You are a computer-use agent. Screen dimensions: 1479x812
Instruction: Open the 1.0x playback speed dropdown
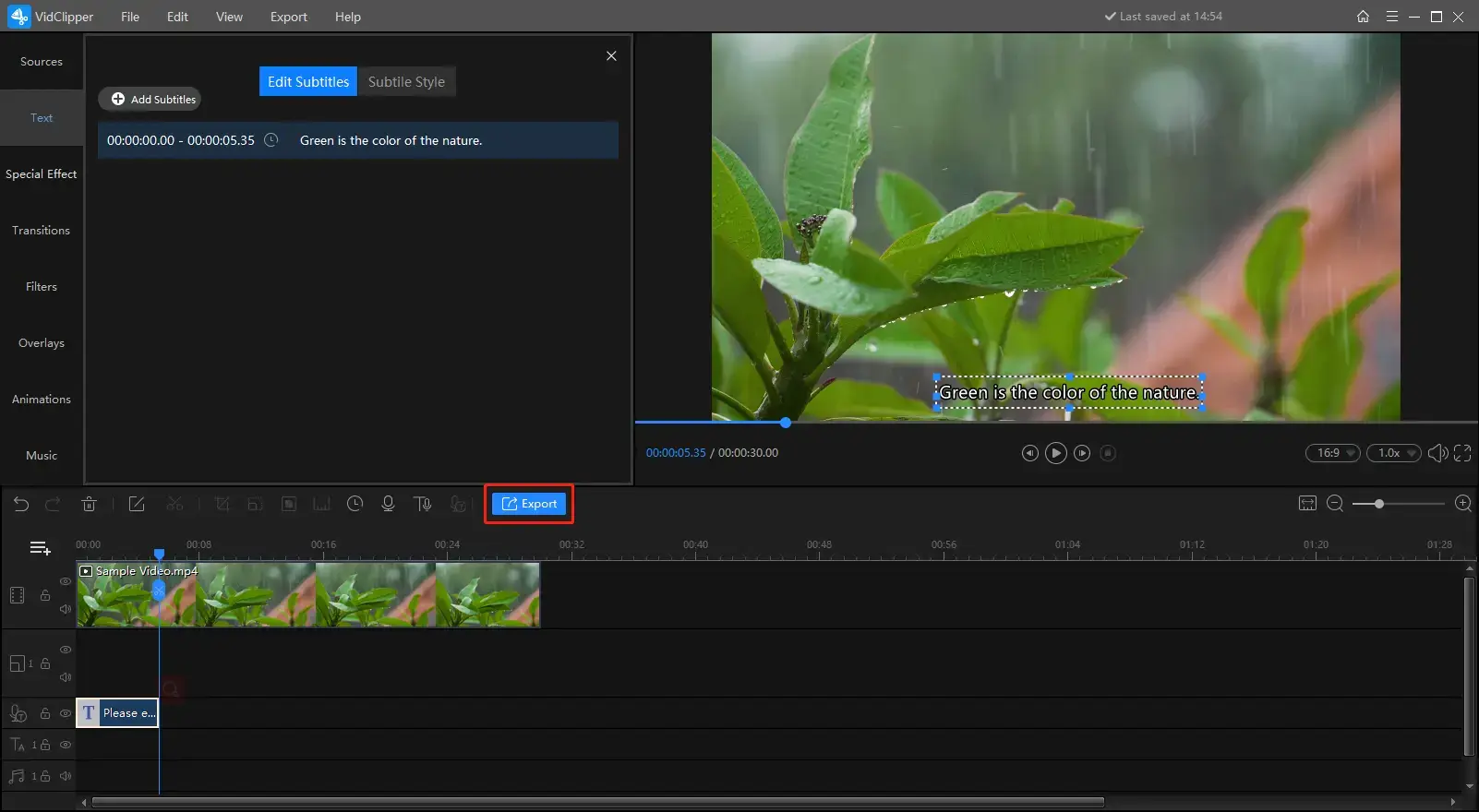1394,453
